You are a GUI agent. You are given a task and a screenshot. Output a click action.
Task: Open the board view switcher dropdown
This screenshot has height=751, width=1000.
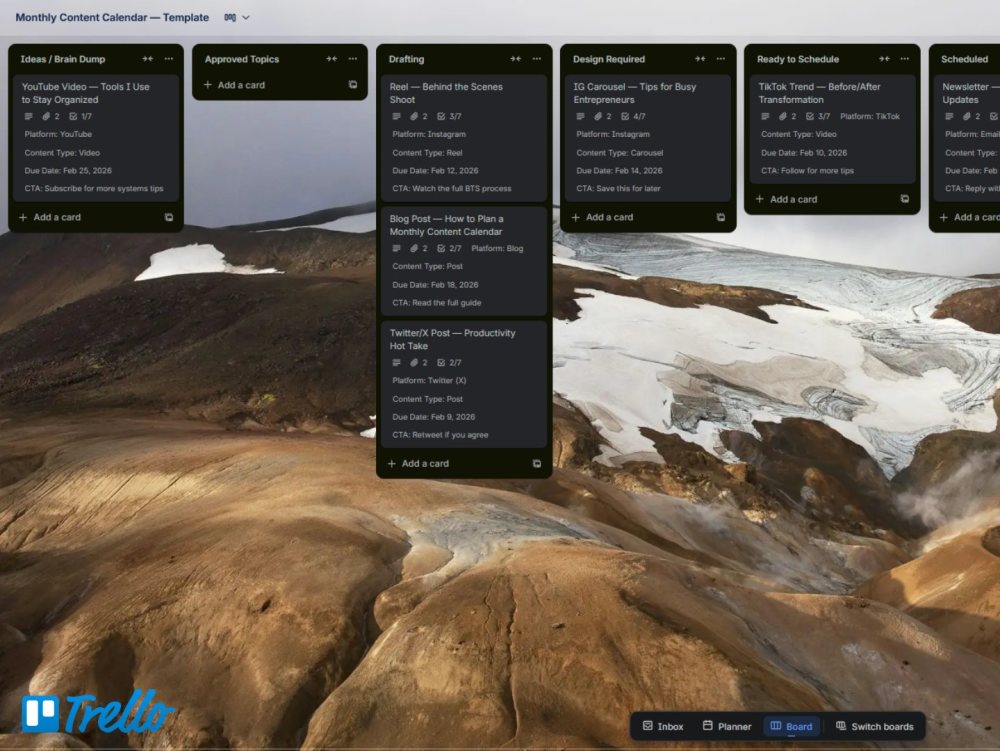pyautogui.click(x=237, y=17)
